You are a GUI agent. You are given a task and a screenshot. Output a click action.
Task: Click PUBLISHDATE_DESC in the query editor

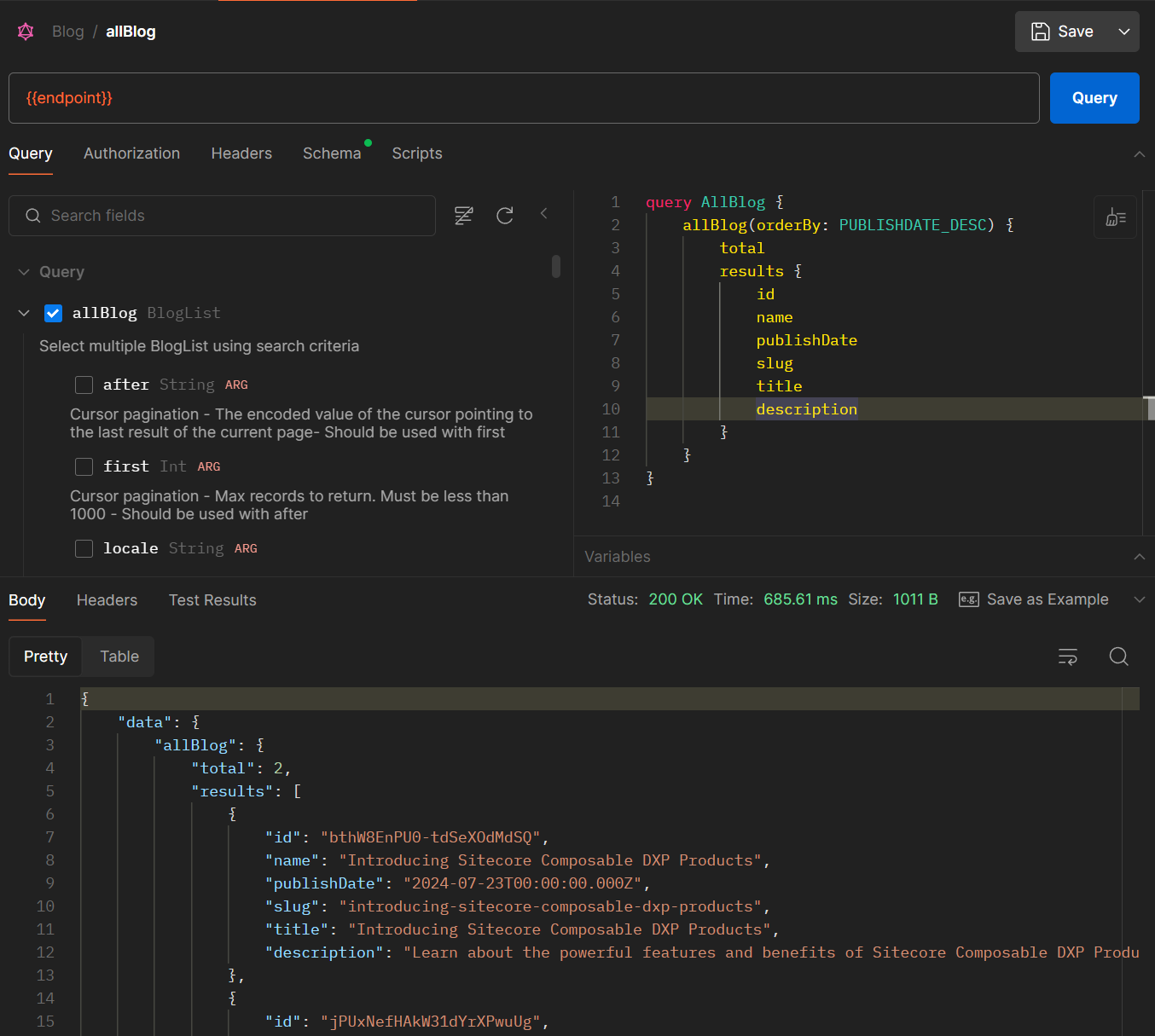pyautogui.click(x=913, y=225)
